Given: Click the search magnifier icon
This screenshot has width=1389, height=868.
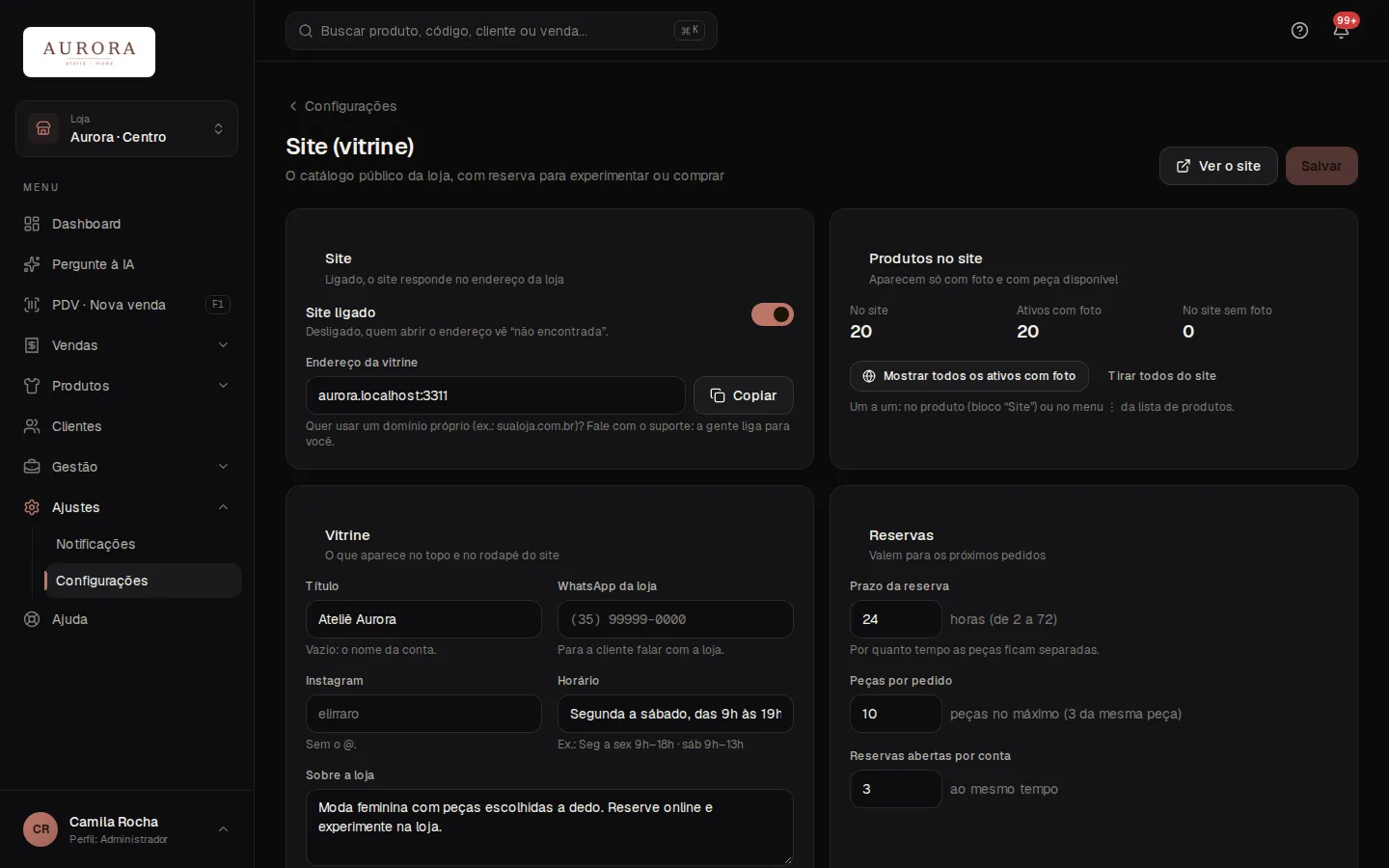Looking at the screenshot, I should [x=306, y=31].
